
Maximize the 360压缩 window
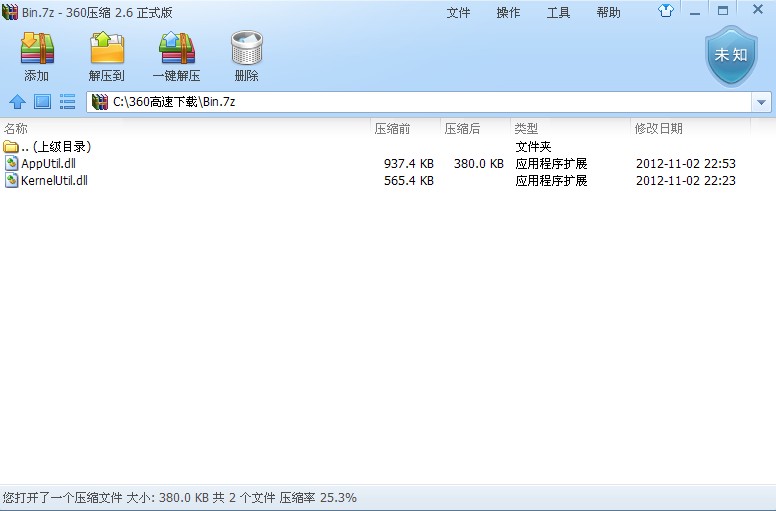(x=723, y=10)
